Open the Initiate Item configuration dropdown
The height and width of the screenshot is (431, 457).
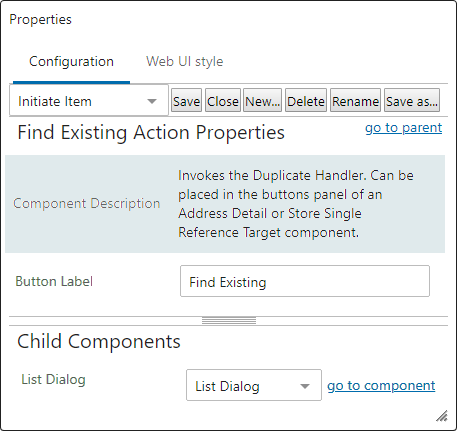coord(89,100)
